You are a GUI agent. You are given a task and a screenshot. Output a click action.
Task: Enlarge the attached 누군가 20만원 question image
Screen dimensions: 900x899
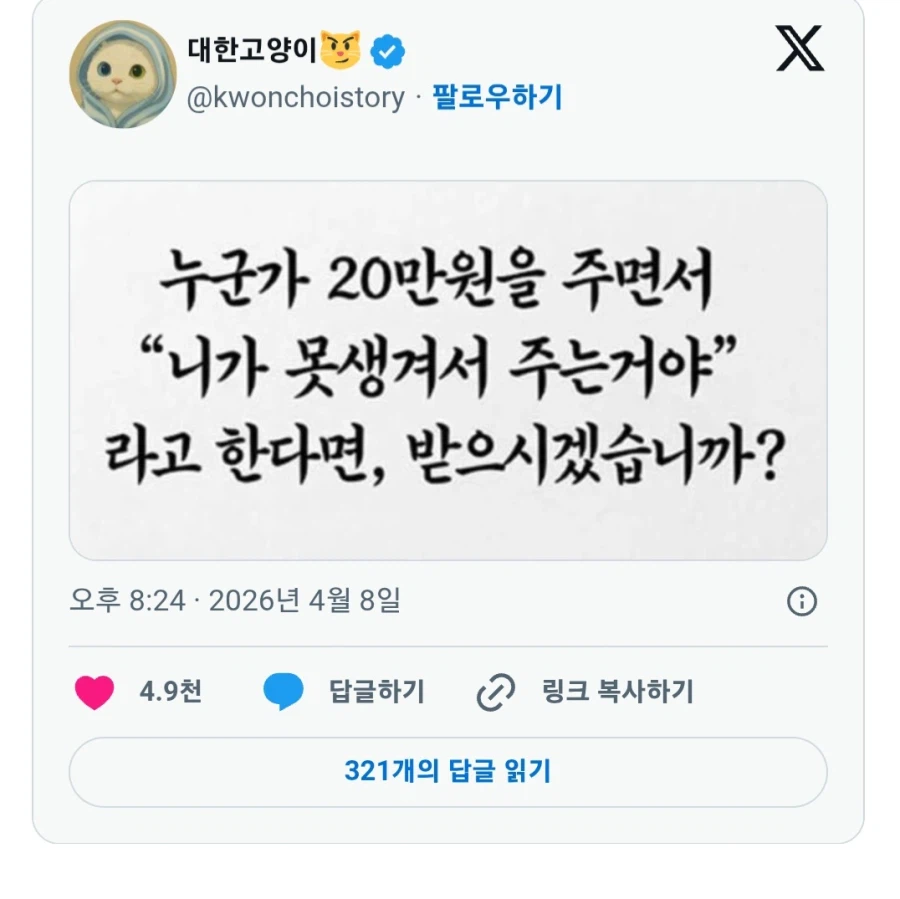[x=450, y=364]
